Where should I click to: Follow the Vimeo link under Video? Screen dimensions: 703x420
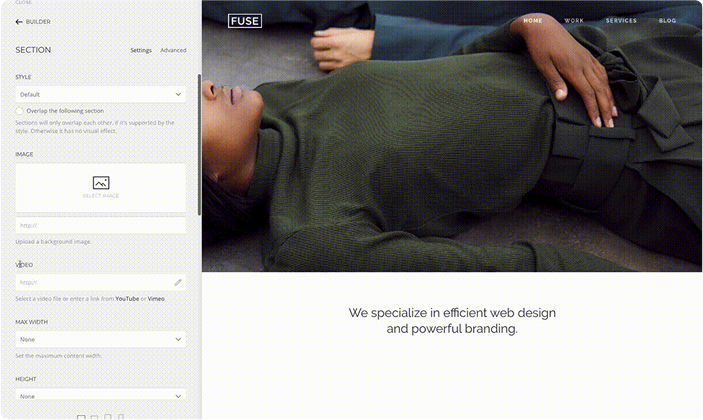pyautogui.click(x=156, y=299)
